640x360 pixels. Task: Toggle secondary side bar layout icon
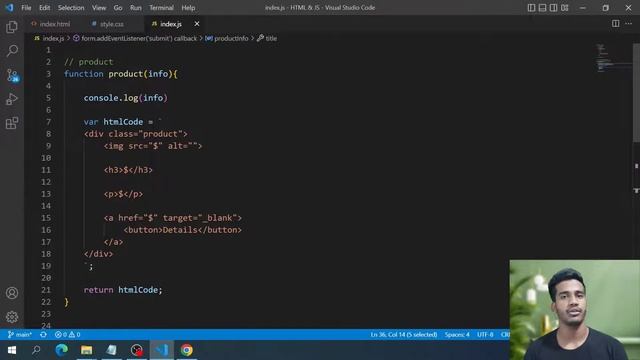click(x=553, y=7)
